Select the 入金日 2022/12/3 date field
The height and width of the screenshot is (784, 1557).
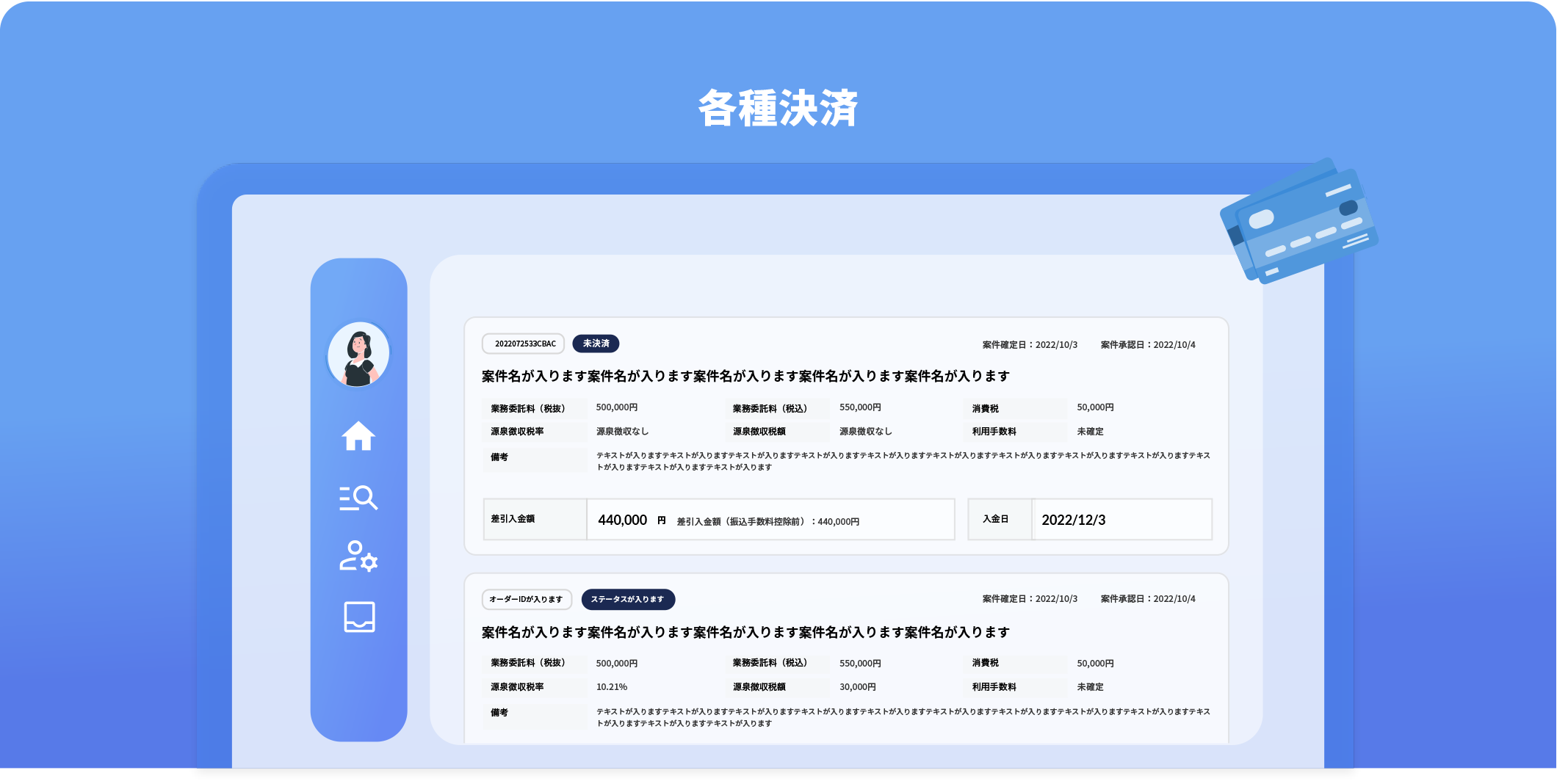[1090, 520]
